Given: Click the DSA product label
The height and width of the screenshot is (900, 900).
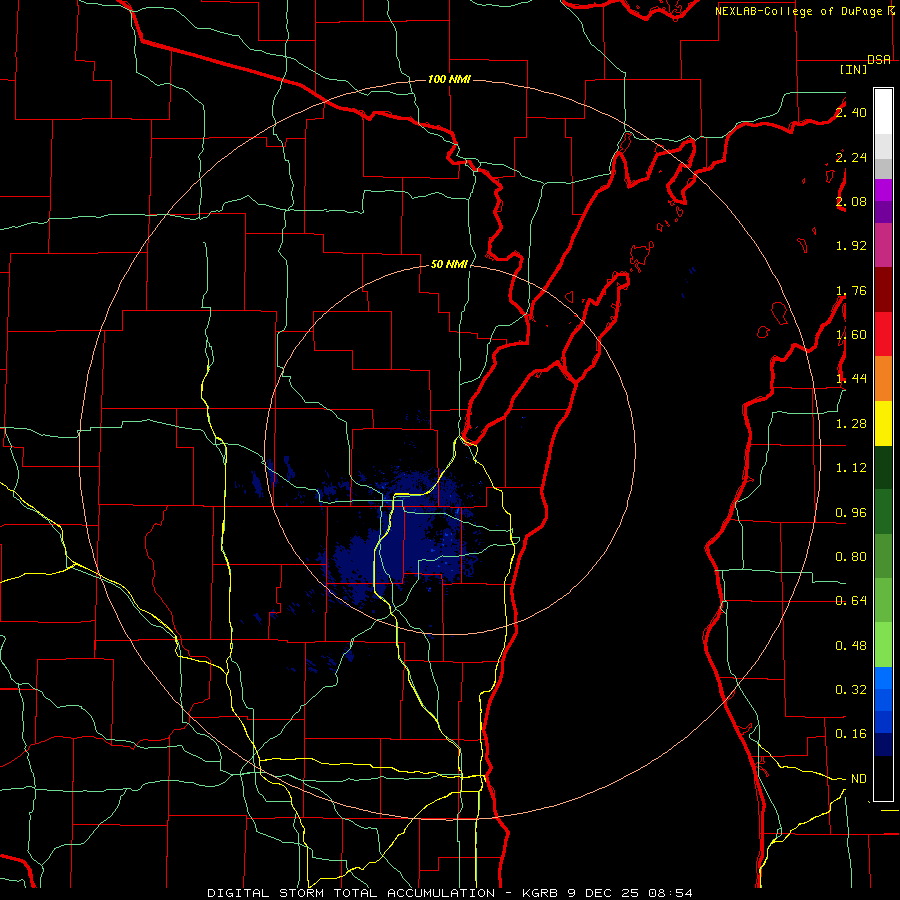Looking at the screenshot, I should (x=879, y=60).
